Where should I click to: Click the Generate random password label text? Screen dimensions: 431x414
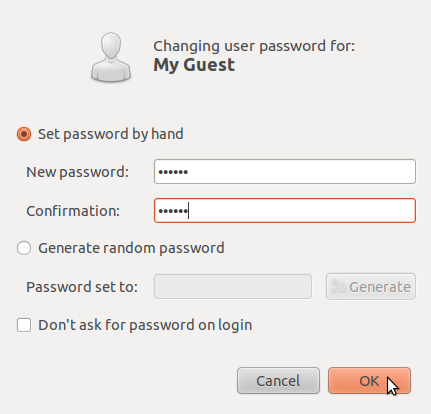click(131, 248)
